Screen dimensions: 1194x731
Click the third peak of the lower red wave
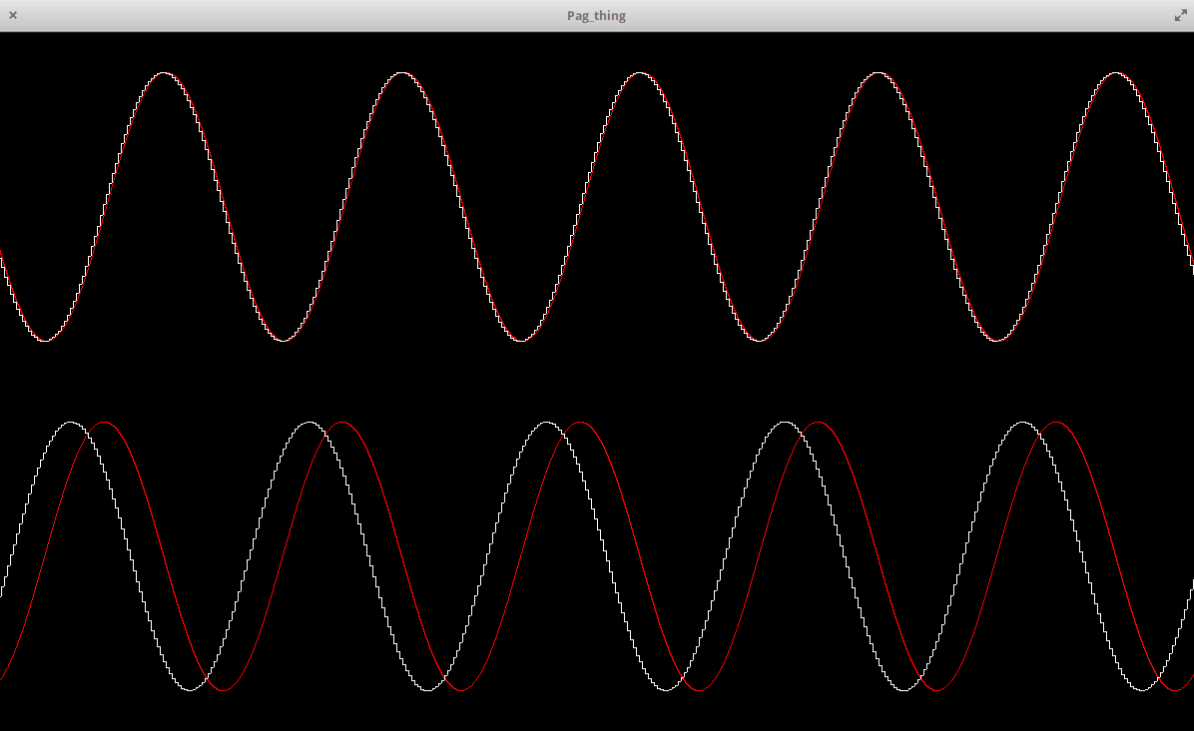[x=580, y=422]
